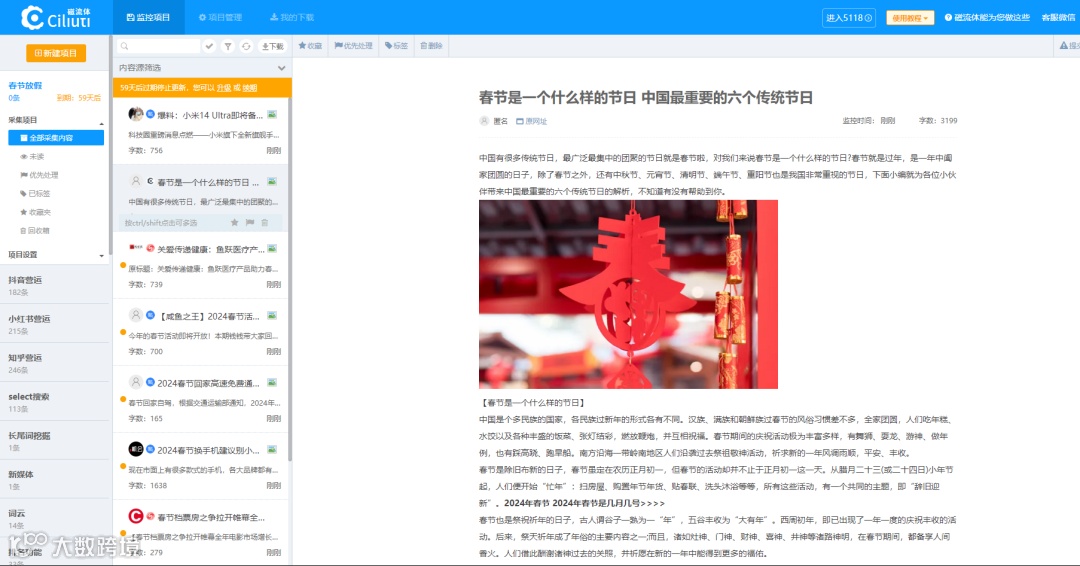Click 2024年春节是几月几号 bold link text
Viewport: 1080px width, 566px height.
[584, 503]
